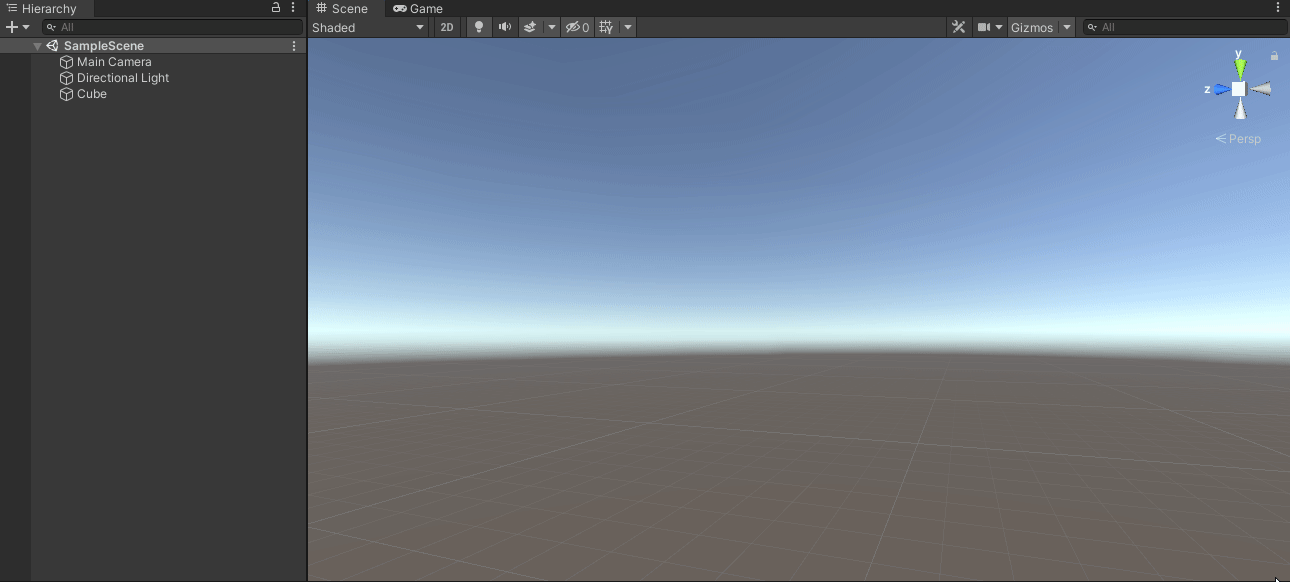1290x582 pixels.
Task: Open the Scene view three-dot menu
Action: pyautogui.click(x=1278, y=8)
